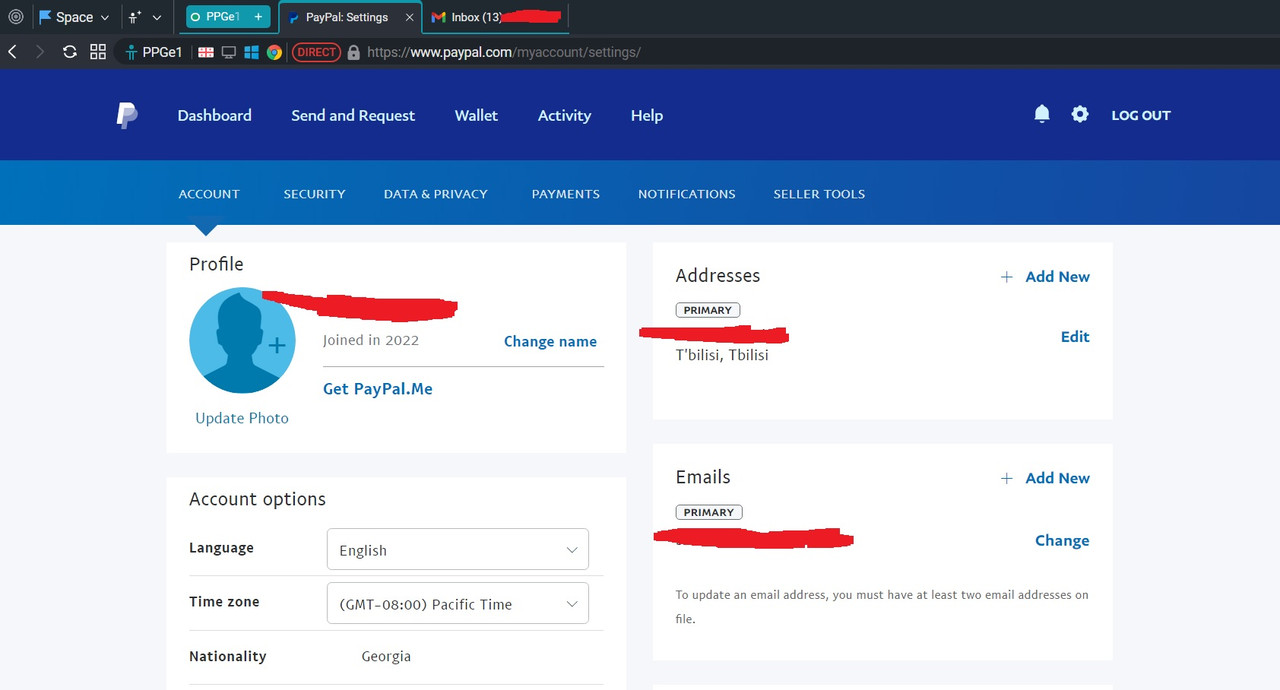1280x690 pixels.
Task: Click the plus on PPGe1 tab
Action: click(259, 17)
